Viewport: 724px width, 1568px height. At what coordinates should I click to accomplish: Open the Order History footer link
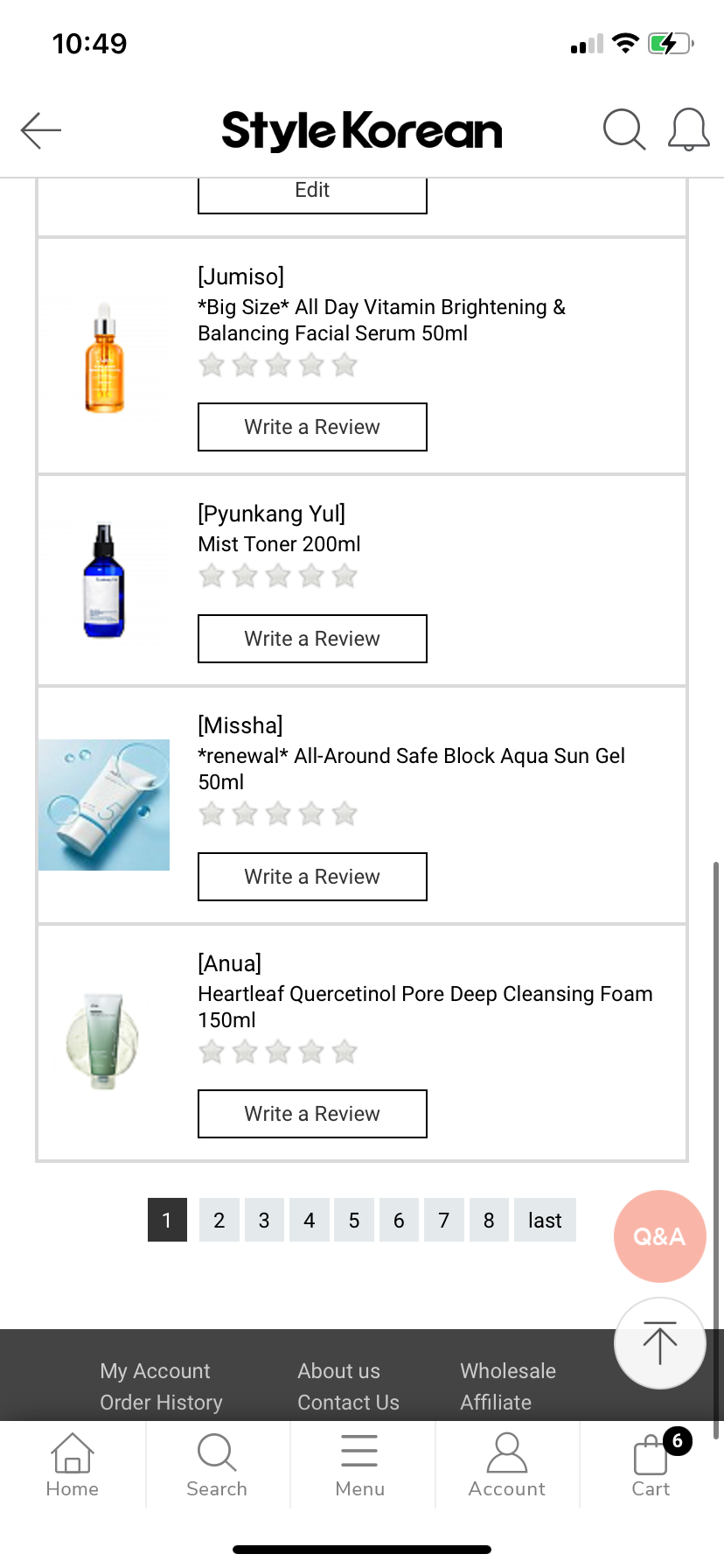click(162, 1403)
